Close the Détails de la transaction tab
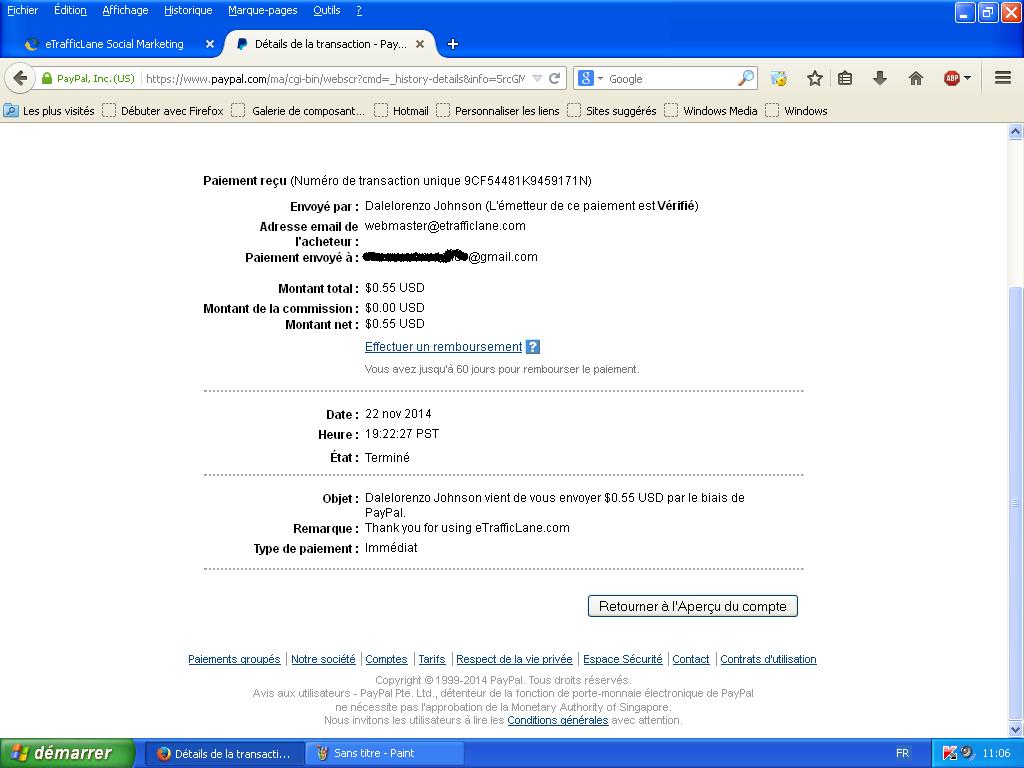Screen dimensions: 1024x768 (x=420, y=44)
